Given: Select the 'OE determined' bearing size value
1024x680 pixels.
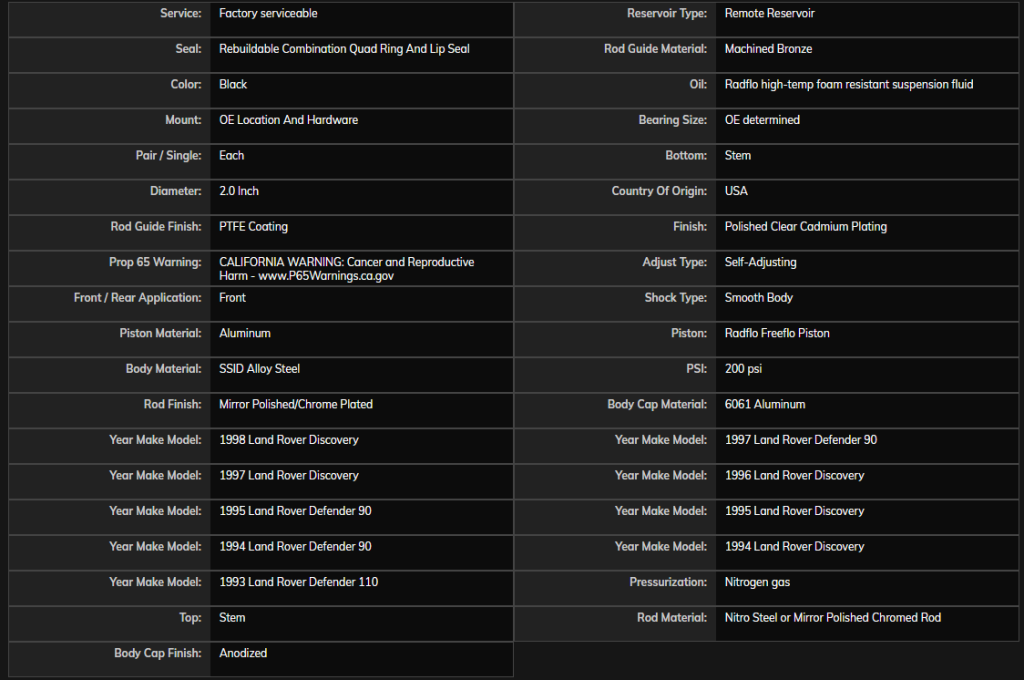Looking at the screenshot, I should point(762,120).
